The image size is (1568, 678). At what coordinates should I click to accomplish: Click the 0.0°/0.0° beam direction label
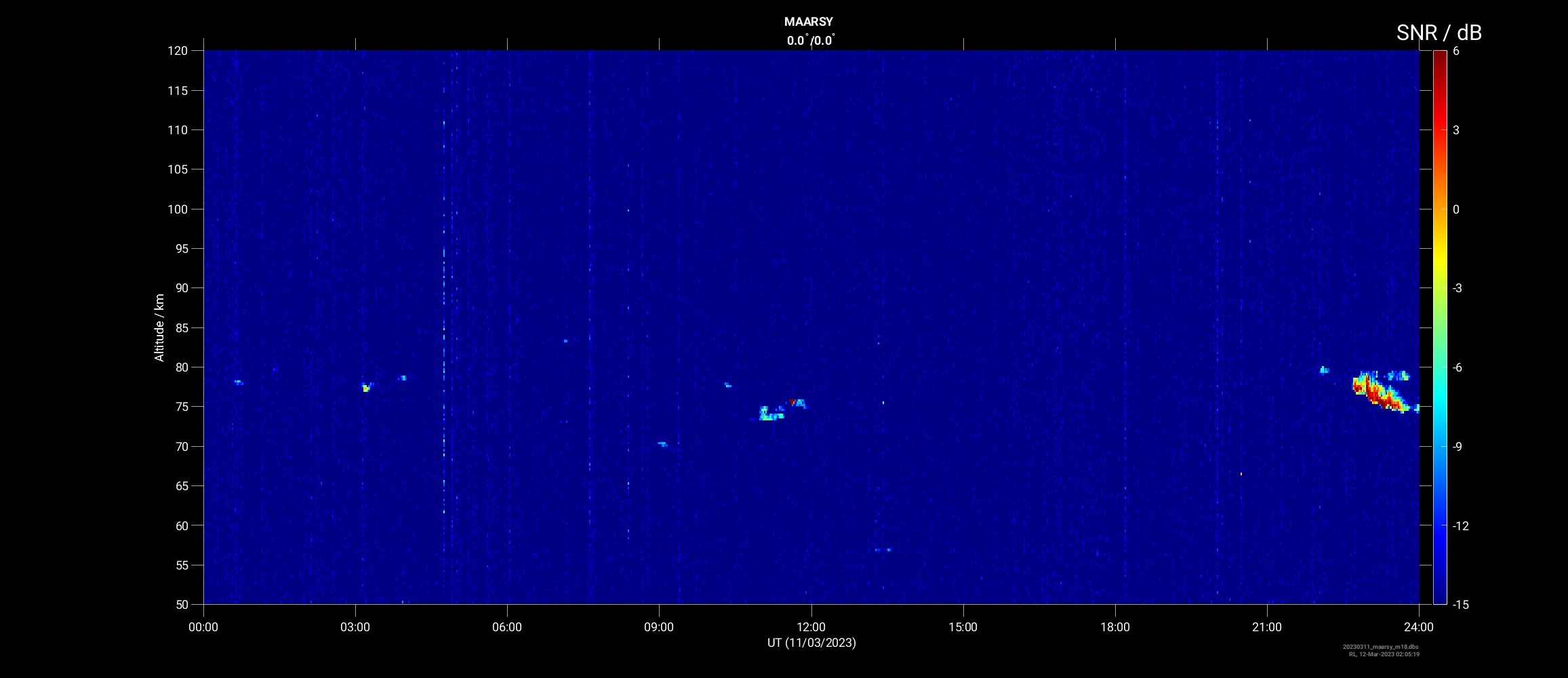(811, 40)
